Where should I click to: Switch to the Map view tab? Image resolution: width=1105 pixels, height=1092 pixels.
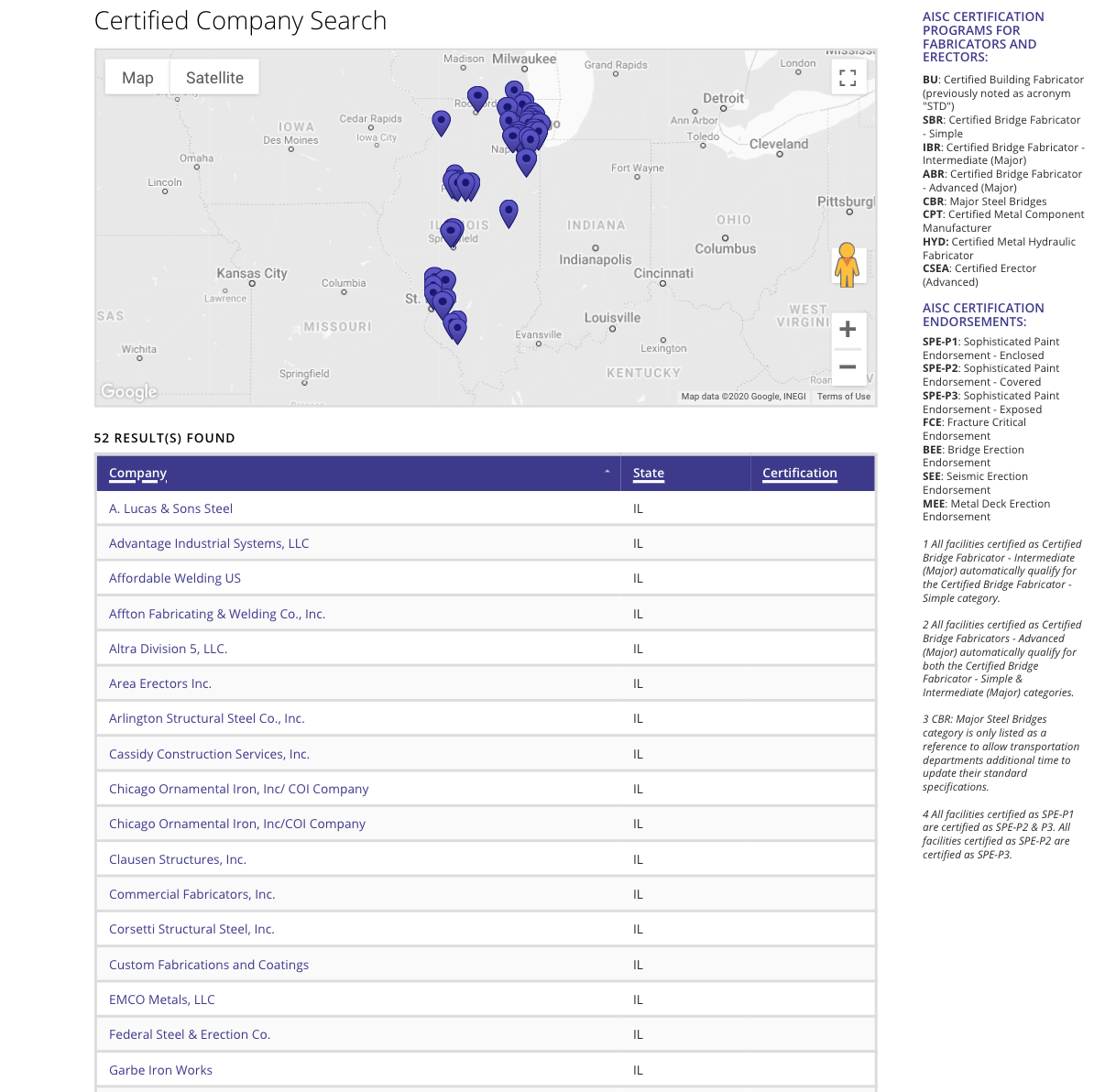pyautogui.click(x=137, y=78)
